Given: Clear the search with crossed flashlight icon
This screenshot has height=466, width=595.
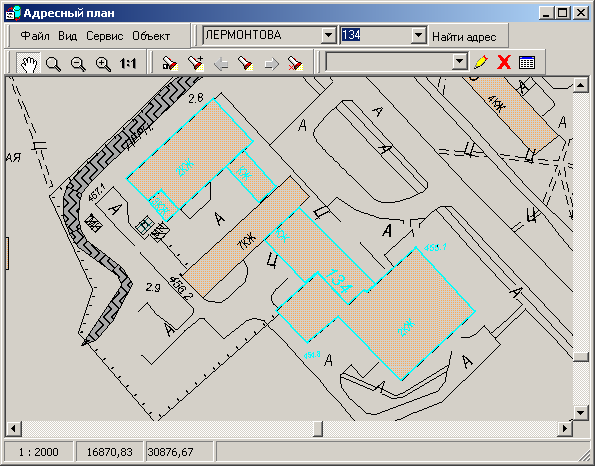Looking at the screenshot, I should tap(295, 63).
